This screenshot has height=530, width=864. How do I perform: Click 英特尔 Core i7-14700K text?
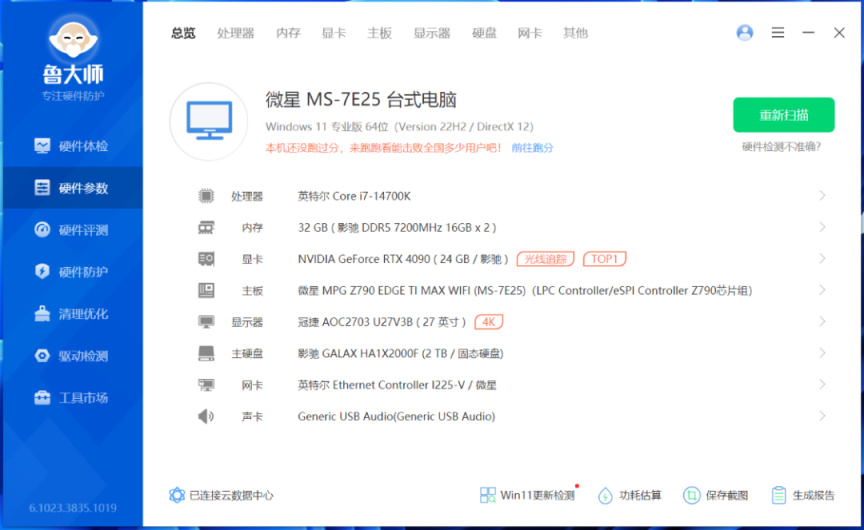click(354, 196)
